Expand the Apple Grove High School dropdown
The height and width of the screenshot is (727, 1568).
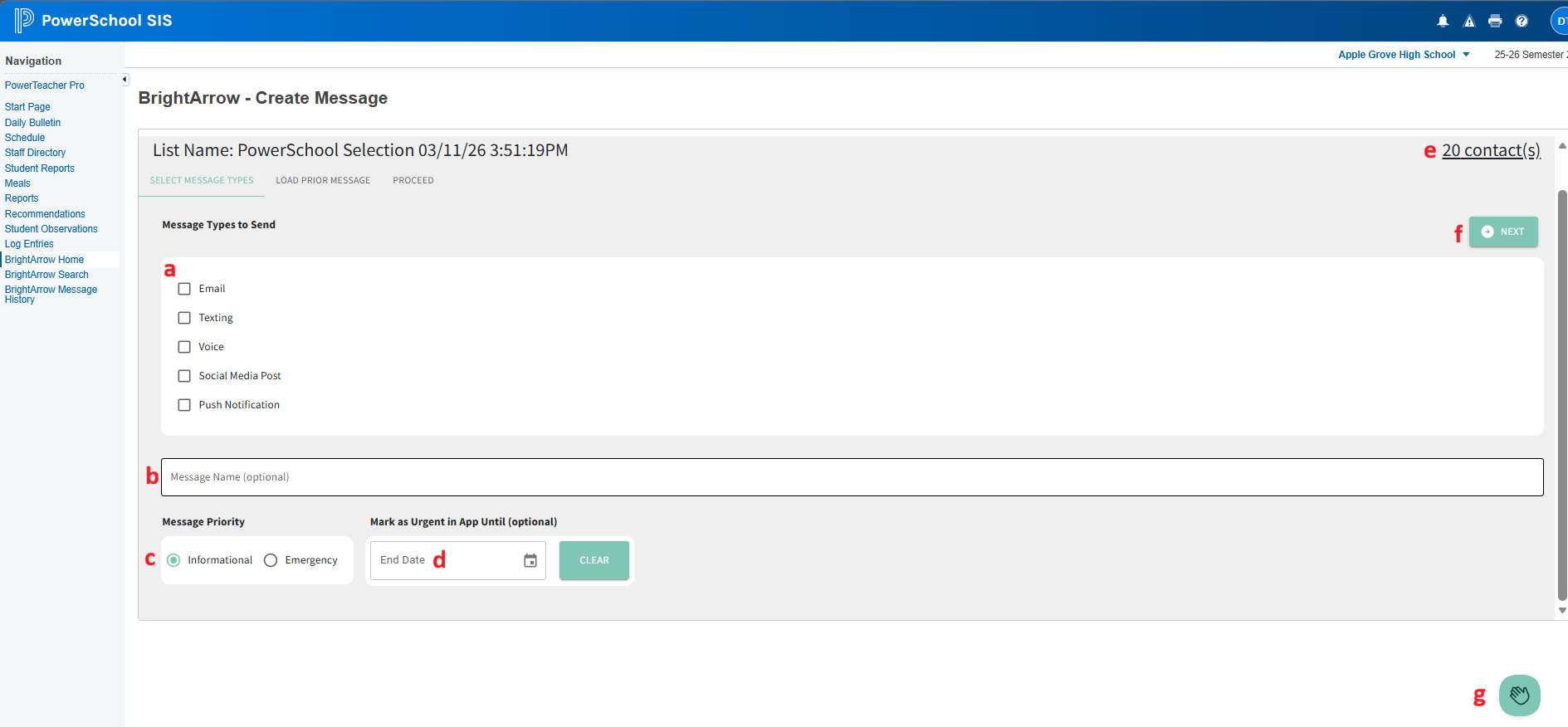1404,55
